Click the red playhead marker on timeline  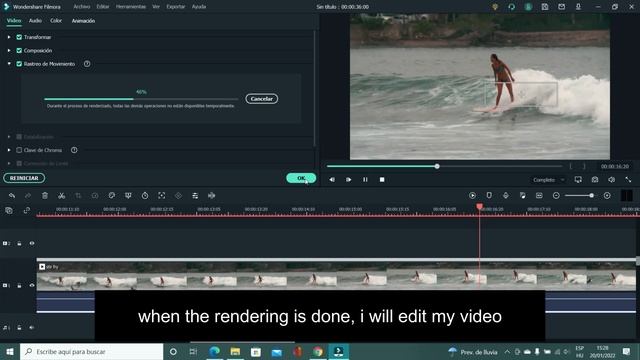(x=480, y=207)
